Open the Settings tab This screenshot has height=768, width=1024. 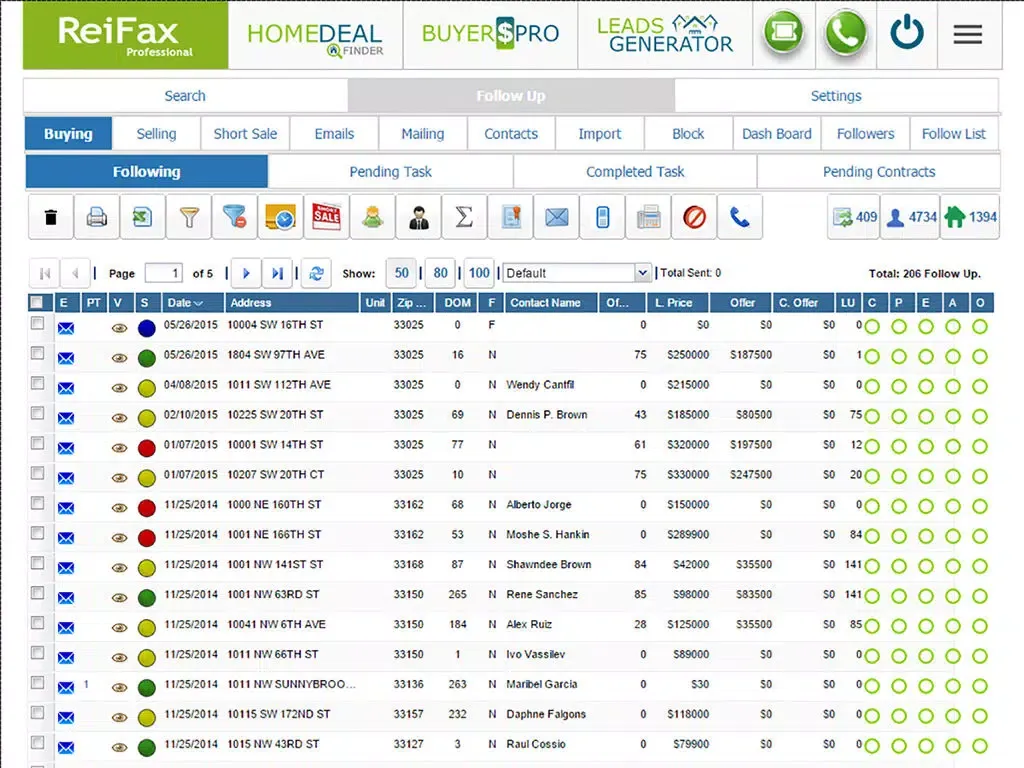(836, 96)
